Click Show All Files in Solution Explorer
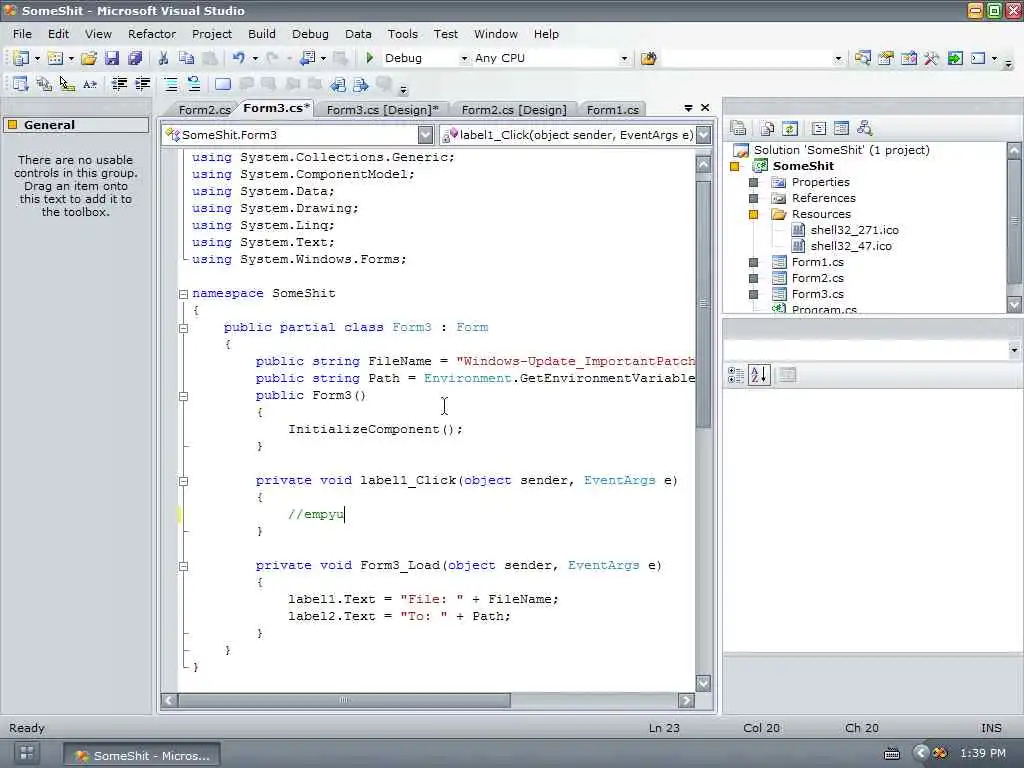The height and width of the screenshot is (768, 1024). click(767, 129)
